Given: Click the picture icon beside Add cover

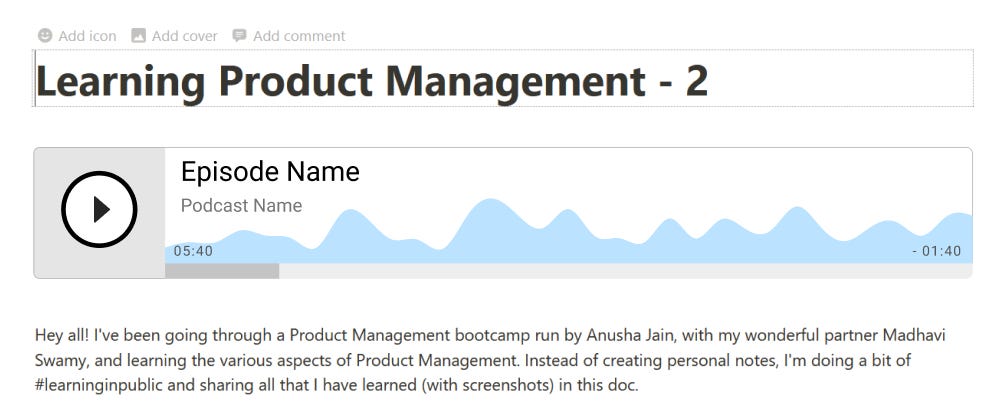Looking at the screenshot, I should (138, 36).
